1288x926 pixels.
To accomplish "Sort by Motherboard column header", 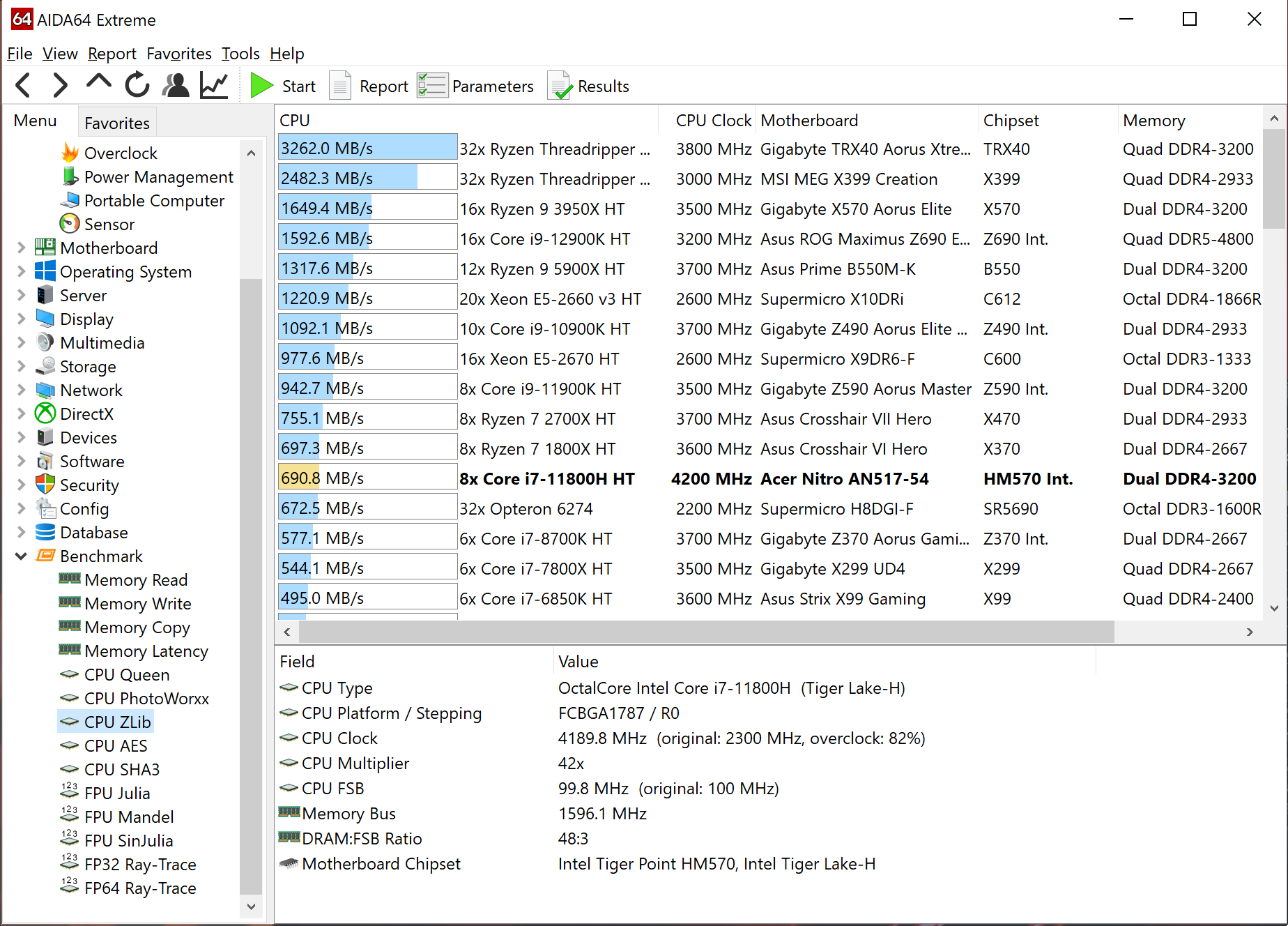I will (x=868, y=120).
